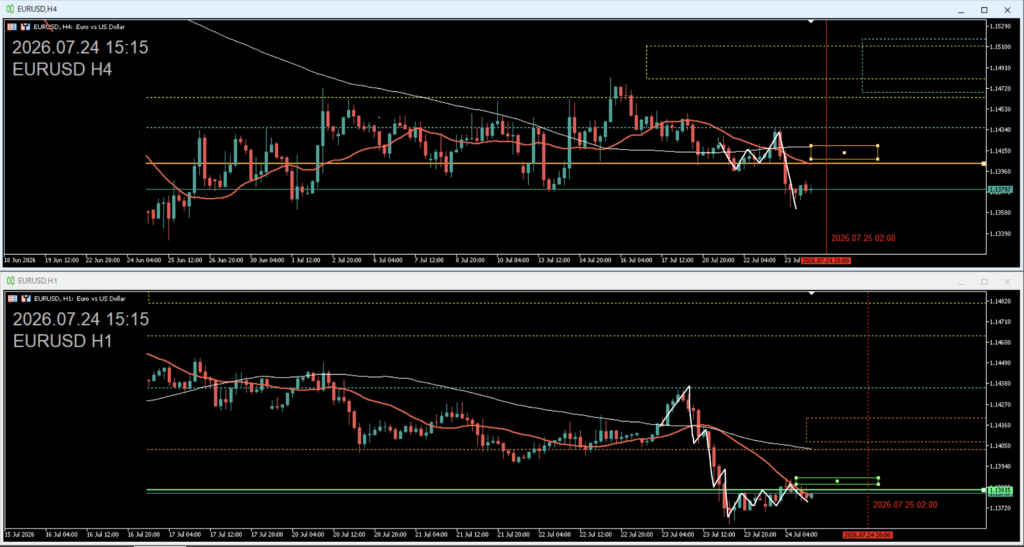
Task: Click the 1.13720 price level on the H1 axis
Action: tap(1001, 508)
